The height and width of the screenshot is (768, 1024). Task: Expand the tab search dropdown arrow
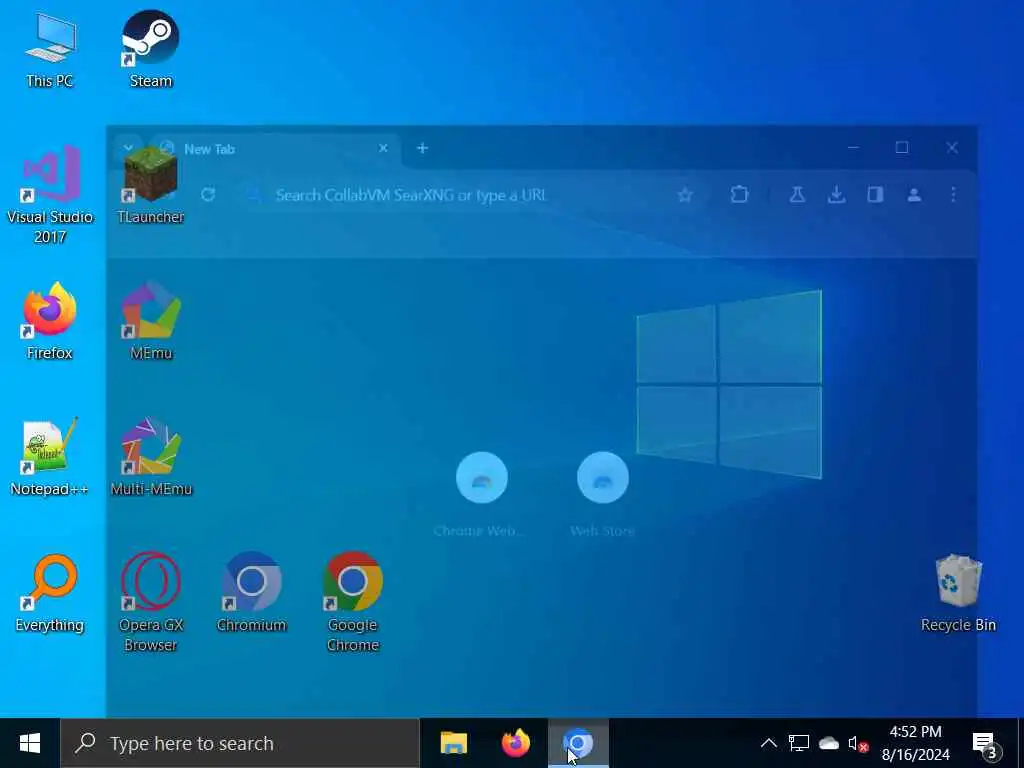(128, 148)
